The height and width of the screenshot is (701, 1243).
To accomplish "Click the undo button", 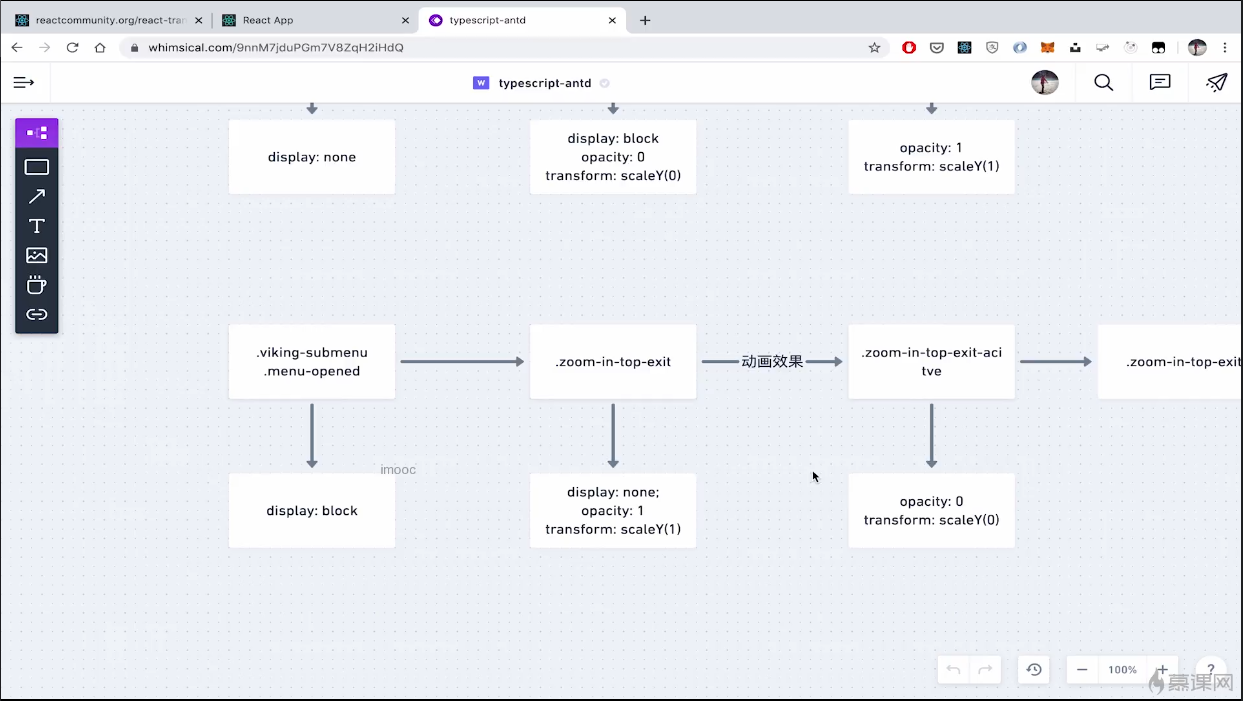I will [953, 669].
